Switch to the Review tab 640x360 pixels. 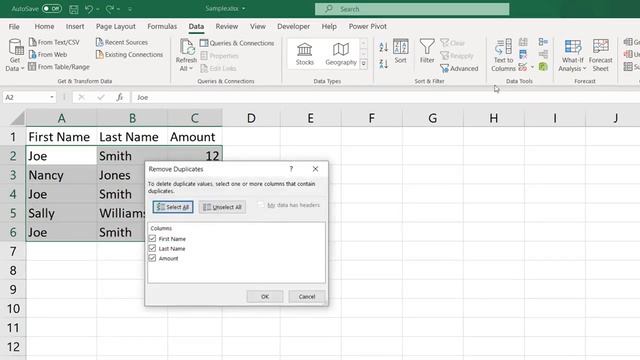[x=227, y=27]
